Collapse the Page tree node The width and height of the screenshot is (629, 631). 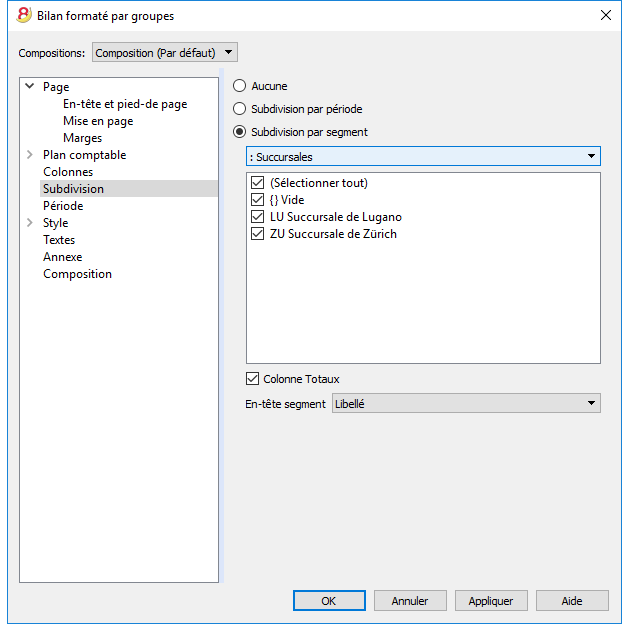coord(30,86)
